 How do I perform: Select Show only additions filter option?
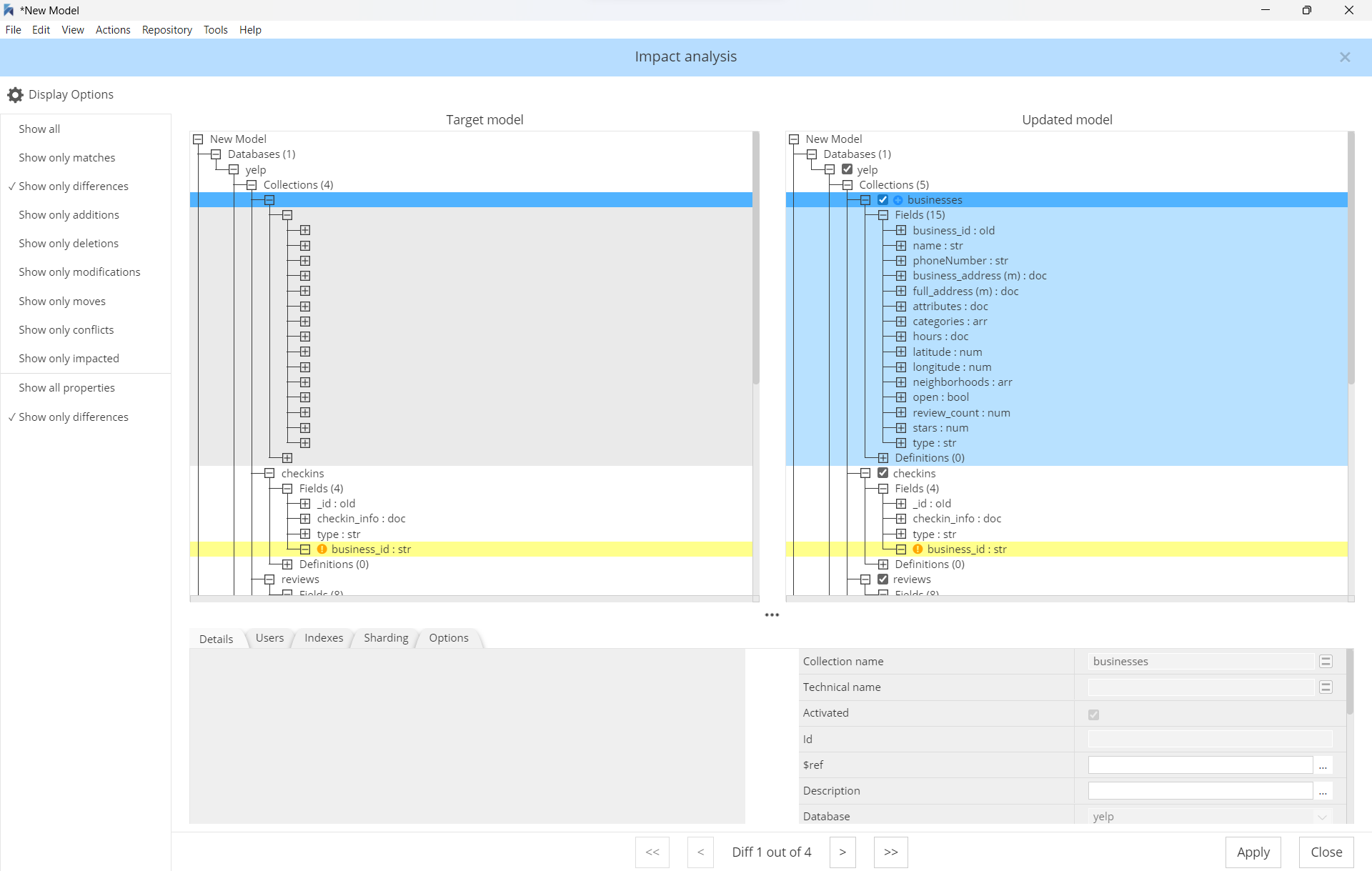coord(69,214)
